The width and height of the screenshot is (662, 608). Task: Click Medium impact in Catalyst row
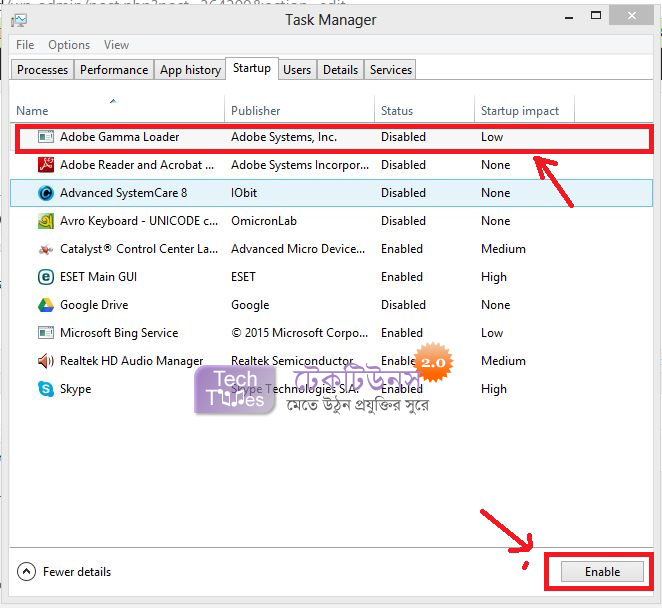[x=503, y=249]
